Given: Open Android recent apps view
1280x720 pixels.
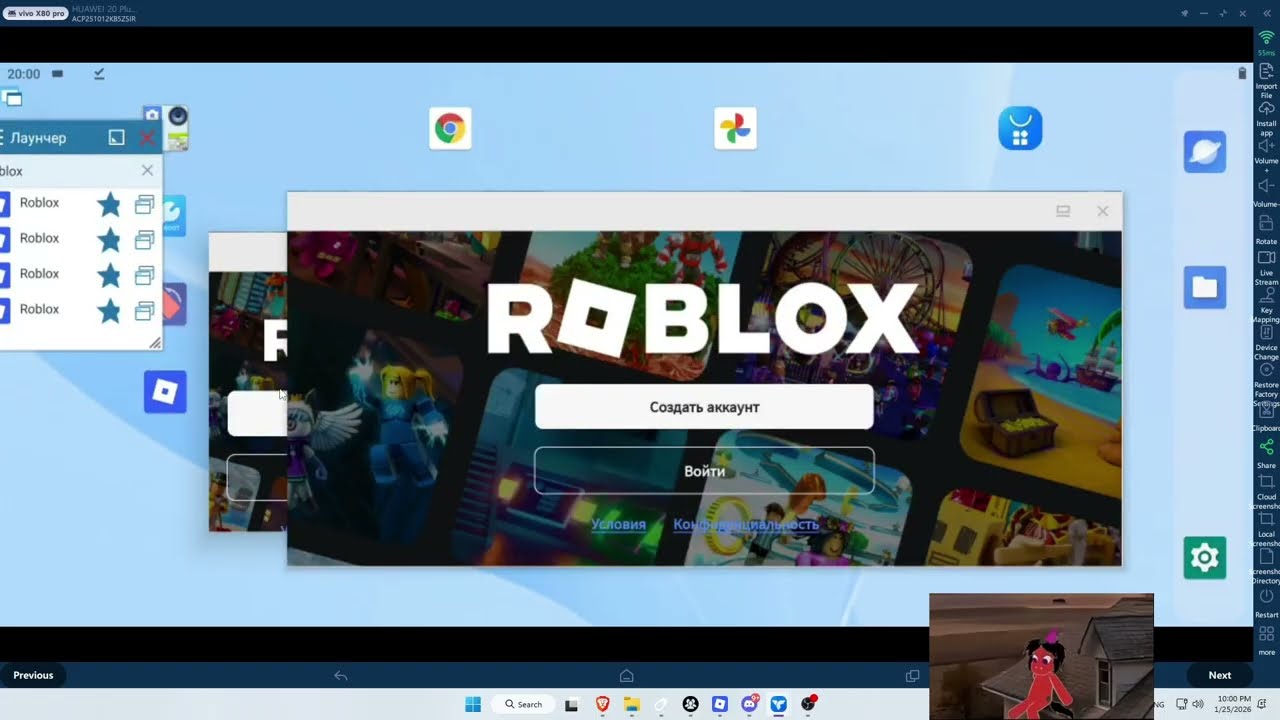Looking at the screenshot, I should [912, 676].
